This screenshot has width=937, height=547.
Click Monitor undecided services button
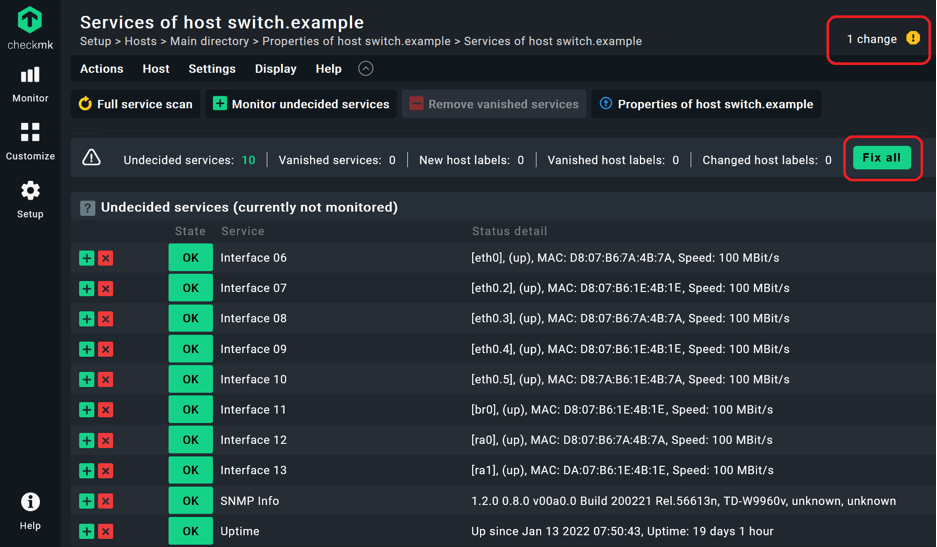301,104
